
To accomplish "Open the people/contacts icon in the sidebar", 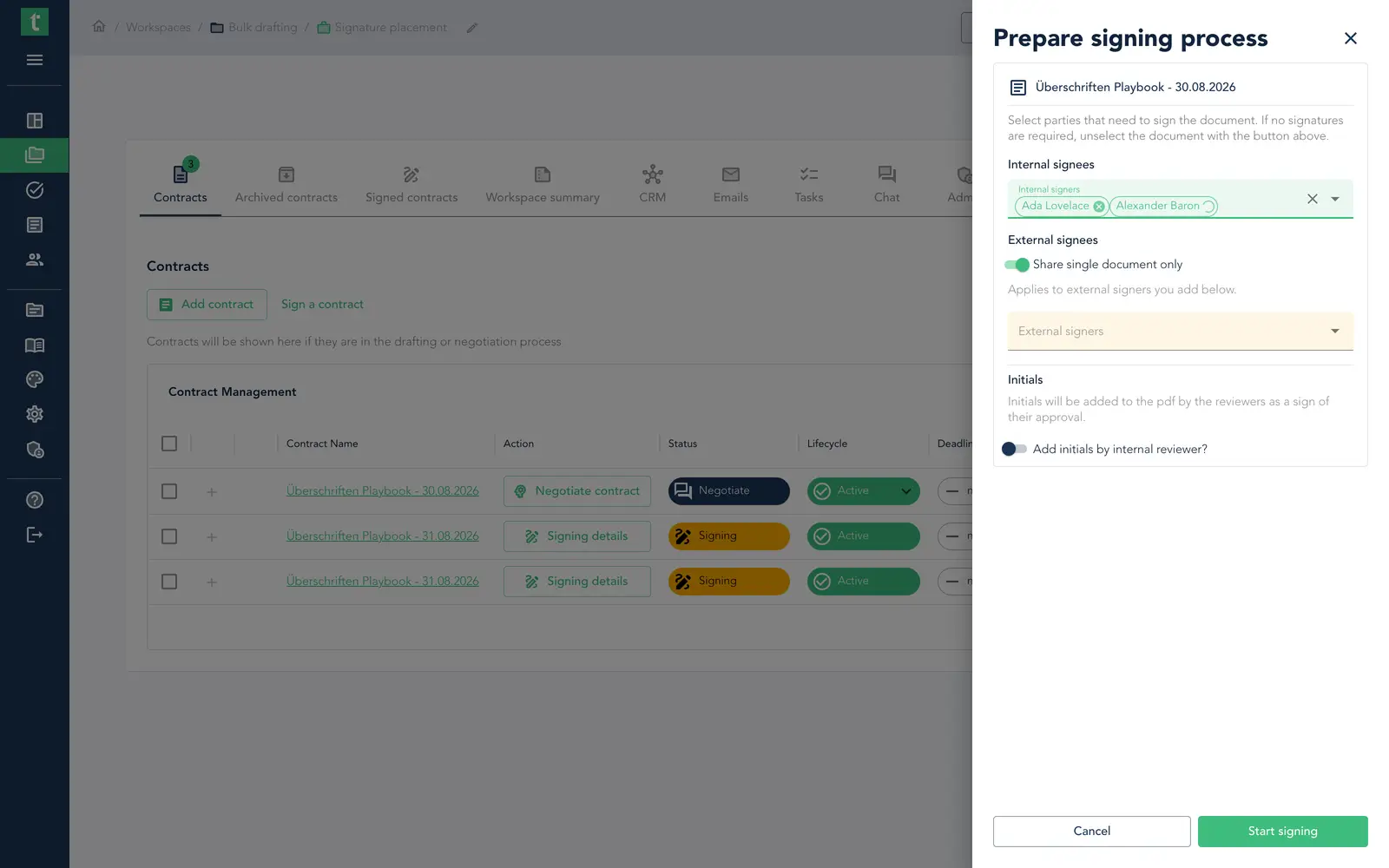I will pyautogui.click(x=35, y=260).
